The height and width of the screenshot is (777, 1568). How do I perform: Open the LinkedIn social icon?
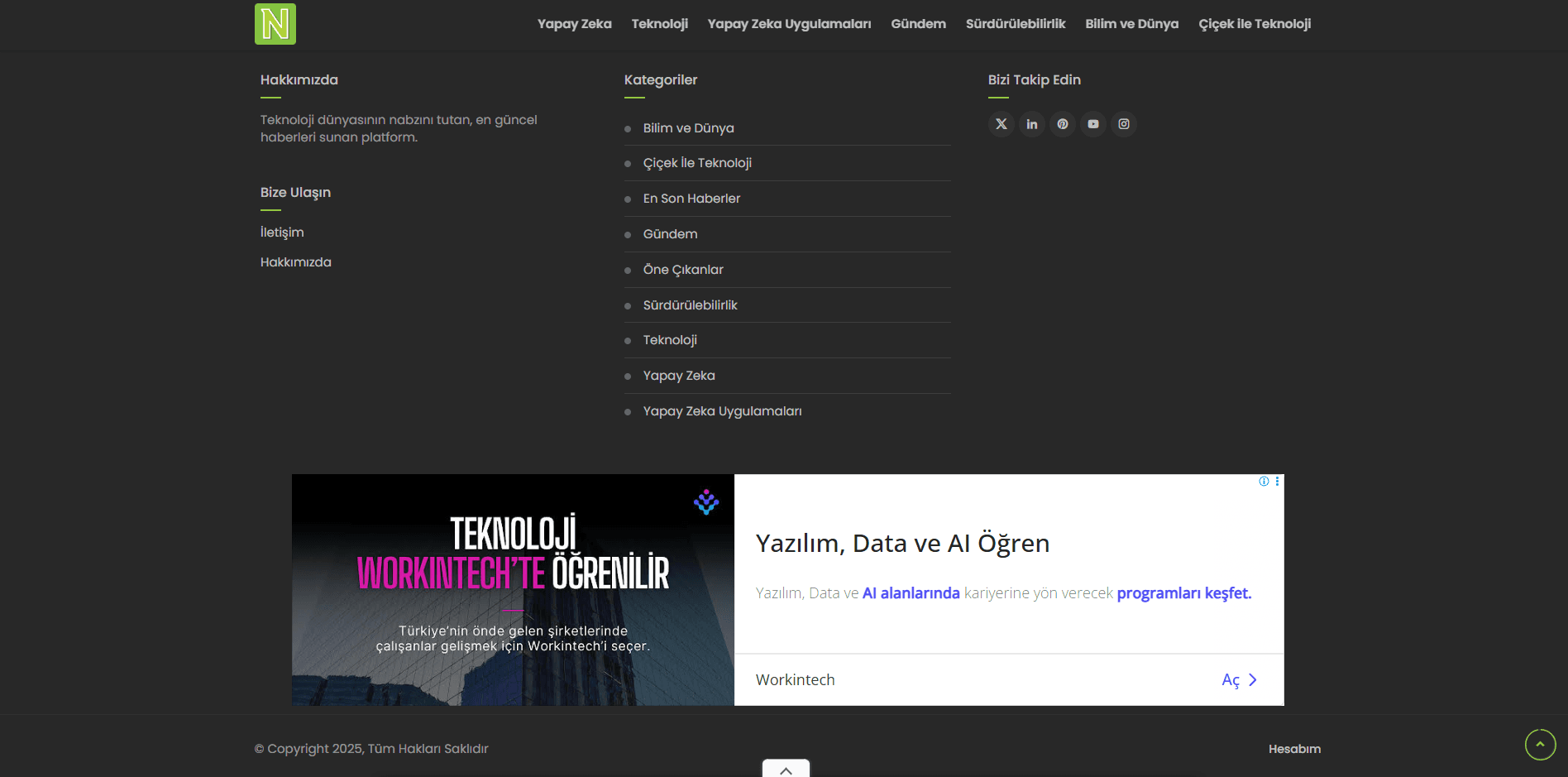[1032, 124]
